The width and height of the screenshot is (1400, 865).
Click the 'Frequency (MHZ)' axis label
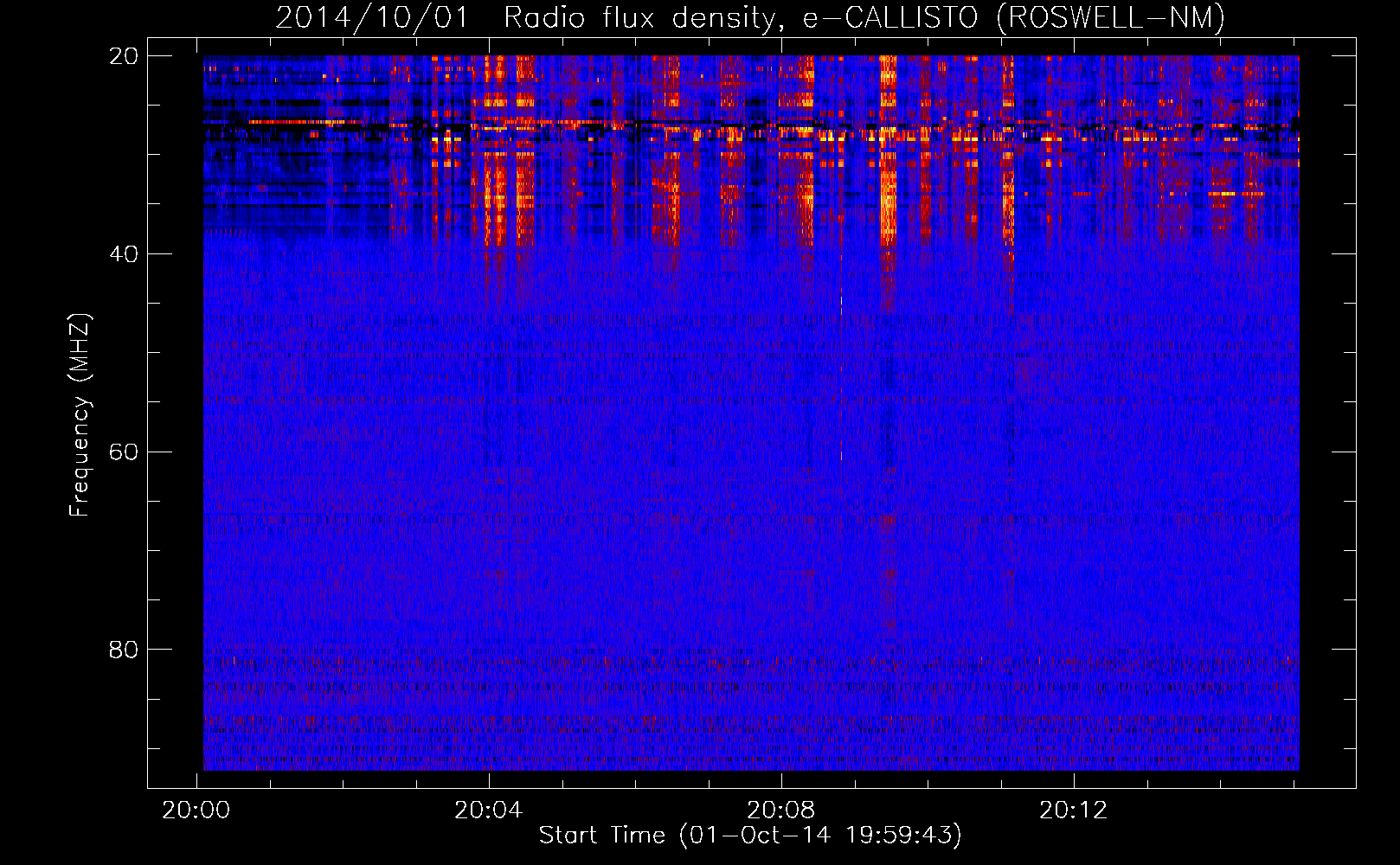tap(80, 415)
